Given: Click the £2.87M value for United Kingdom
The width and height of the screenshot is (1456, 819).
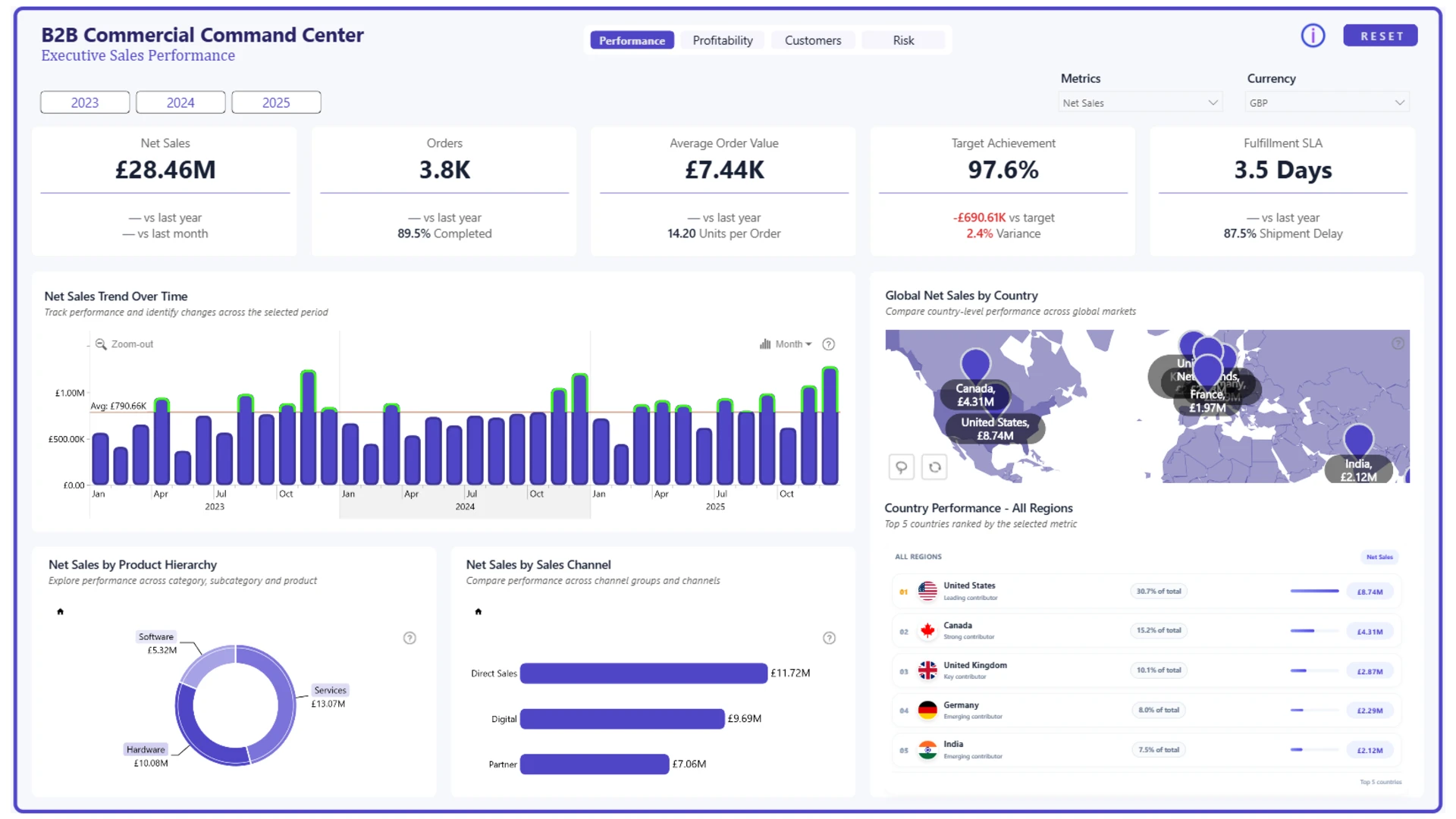Looking at the screenshot, I should [x=1370, y=672].
